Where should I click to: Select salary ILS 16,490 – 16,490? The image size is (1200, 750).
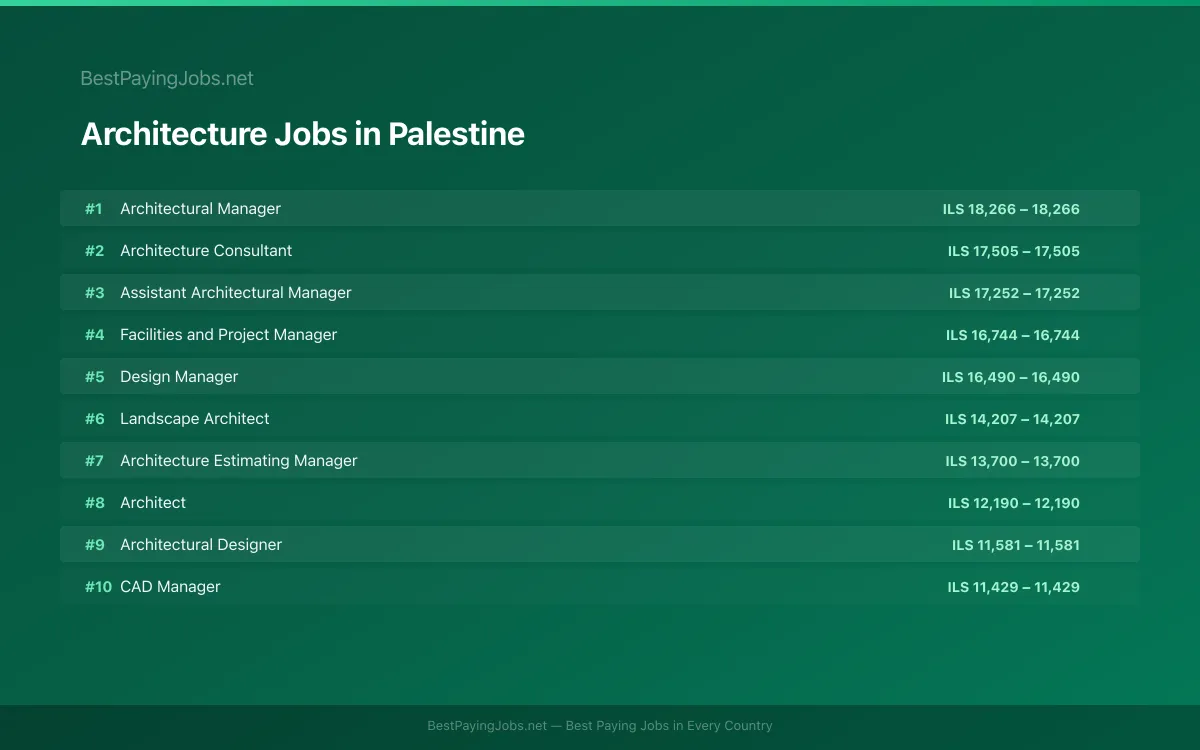click(x=1011, y=377)
